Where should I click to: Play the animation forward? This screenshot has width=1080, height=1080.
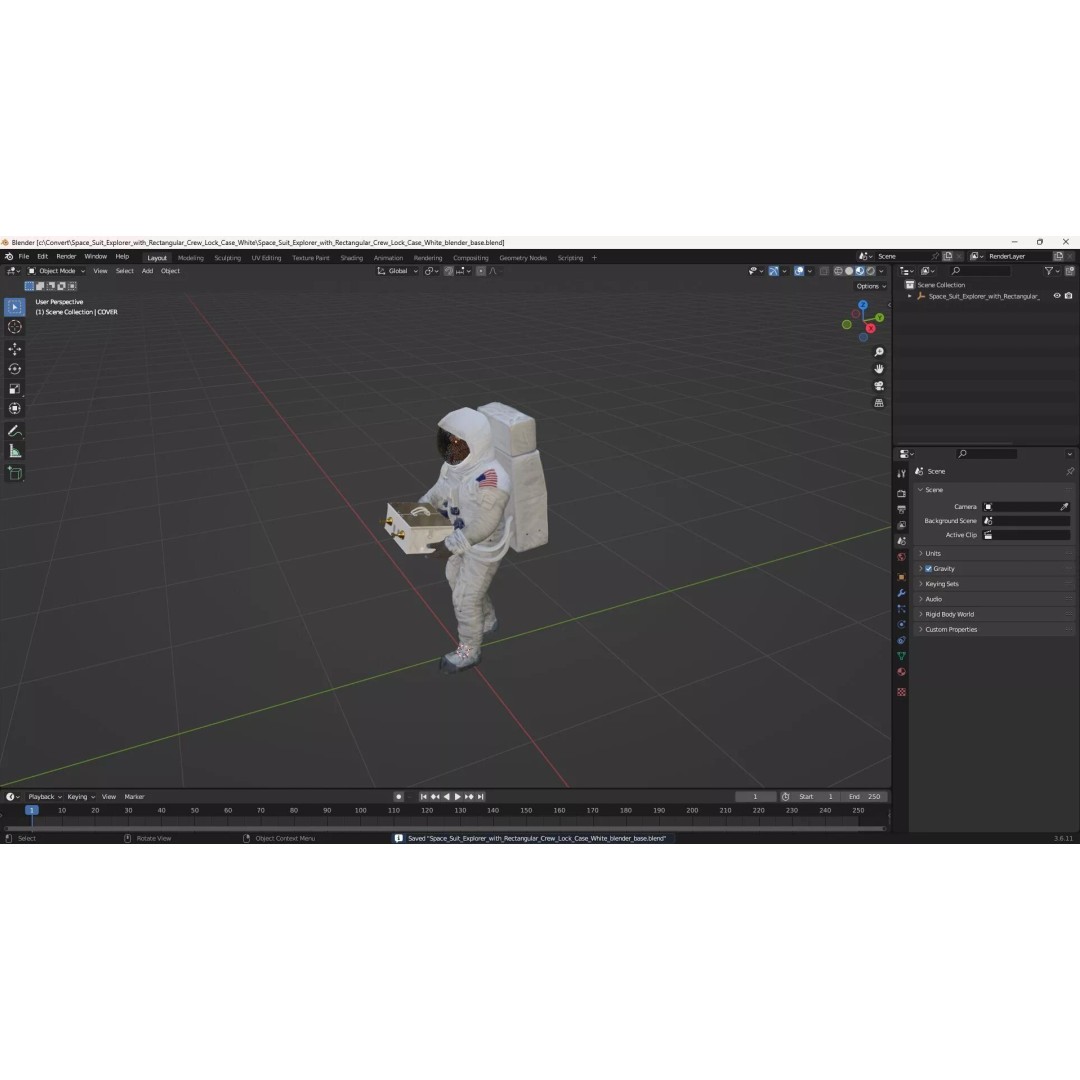coord(458,797)
